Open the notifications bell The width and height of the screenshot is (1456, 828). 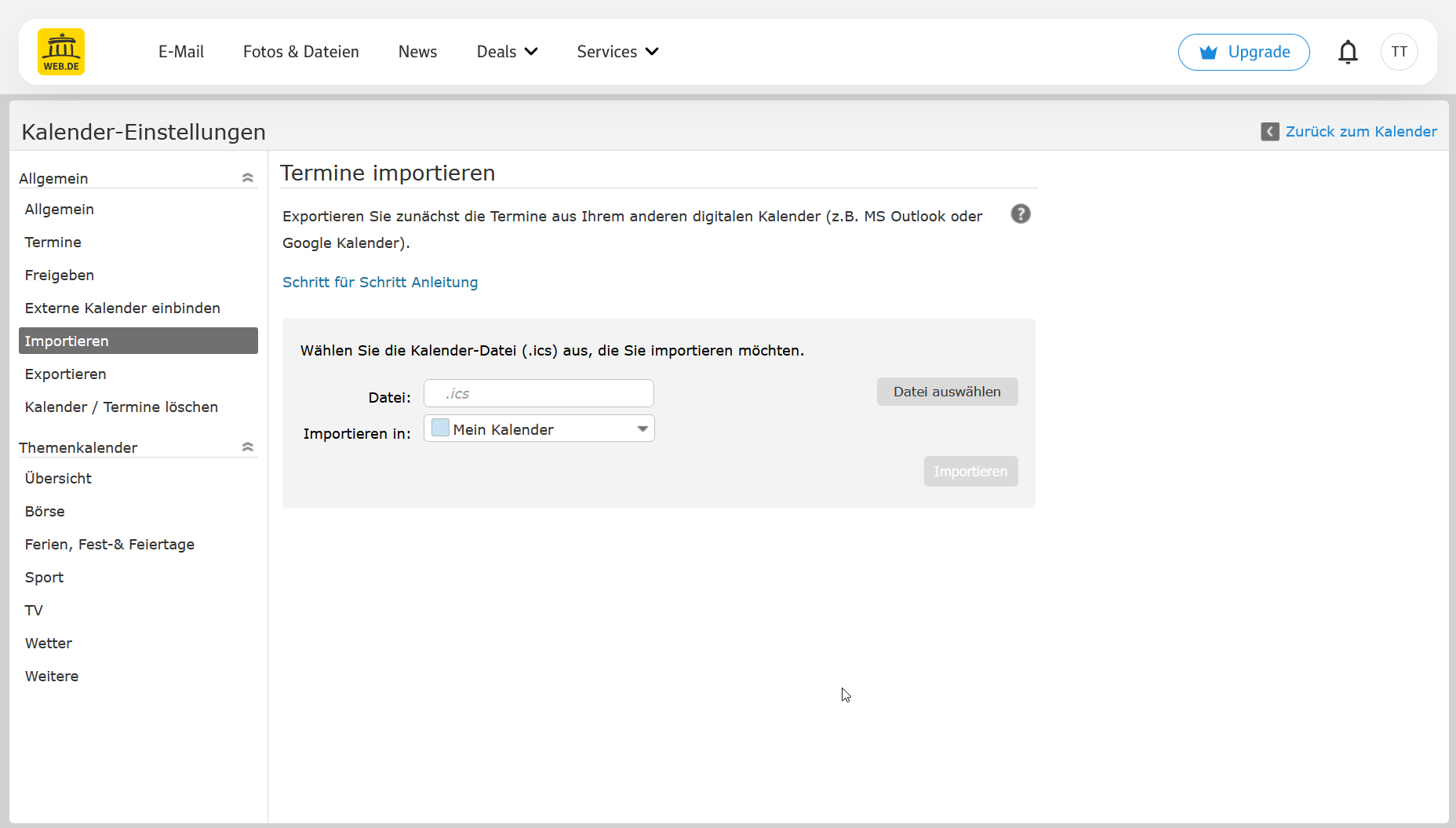[x=1348, y=52]
